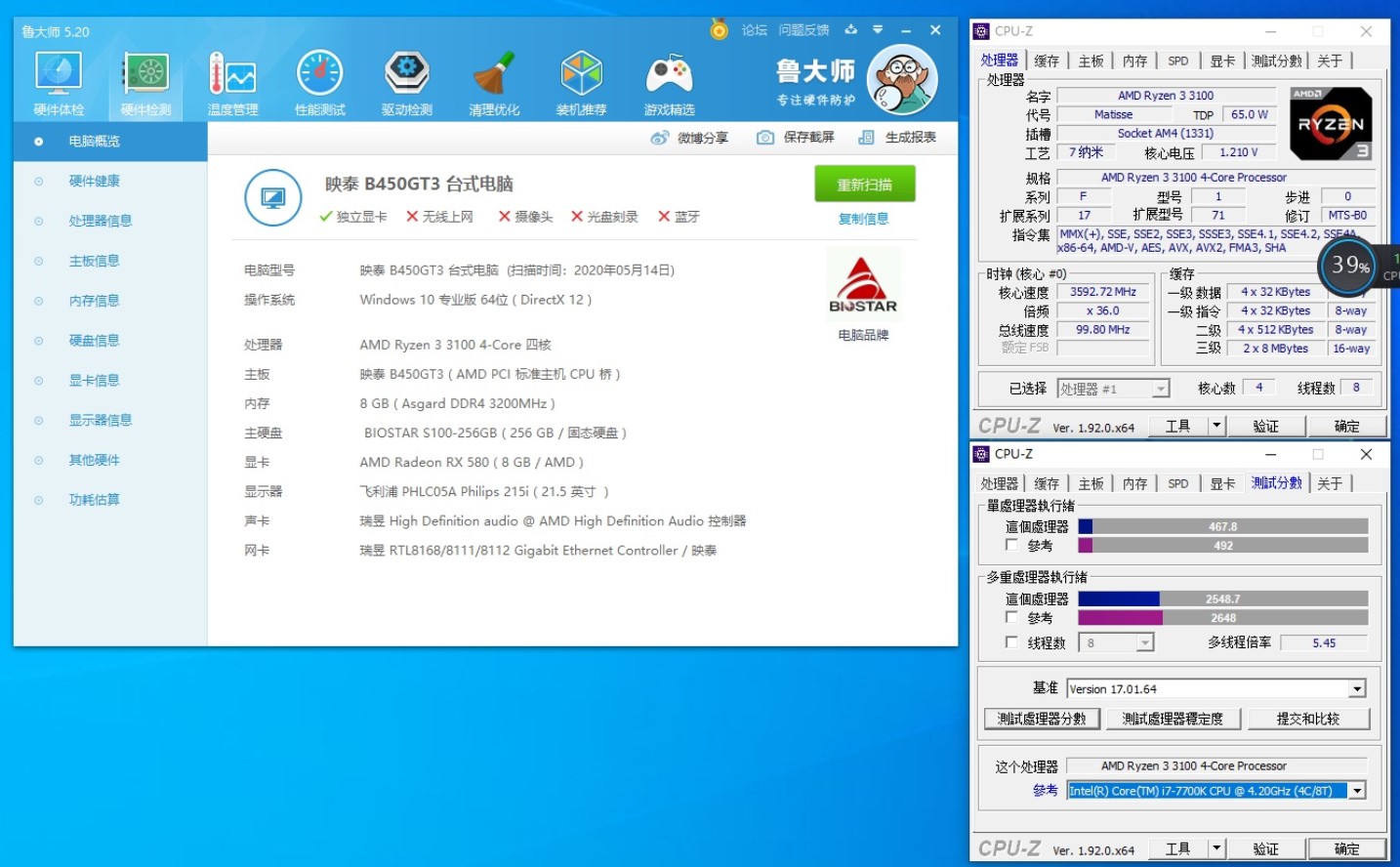The image size is (1400, 867).
Task: Switch to 主板 tab in upper CPU-Z
Action: point(1091,61)
